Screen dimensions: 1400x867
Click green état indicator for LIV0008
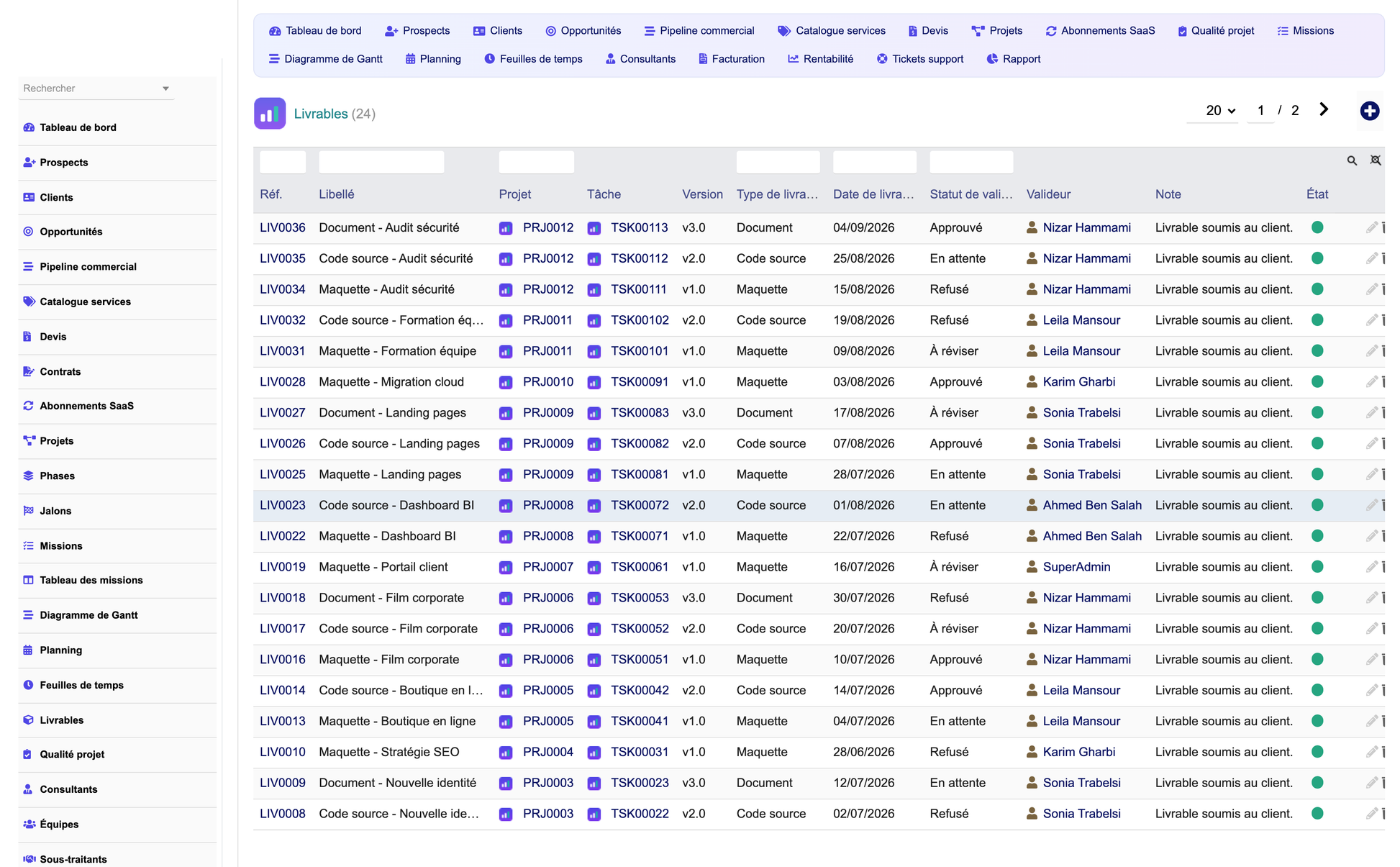pyautogui.click(x=1317, y=814)
